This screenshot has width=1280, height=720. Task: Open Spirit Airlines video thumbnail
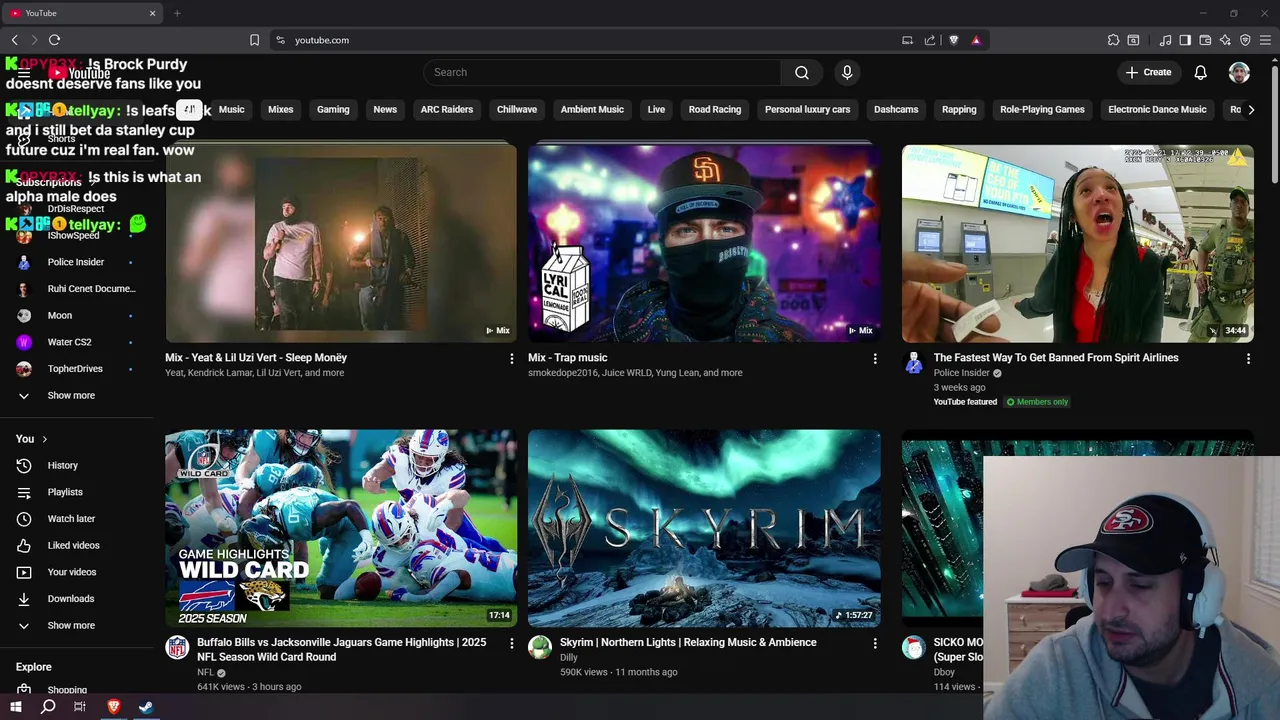(1077, 243)
